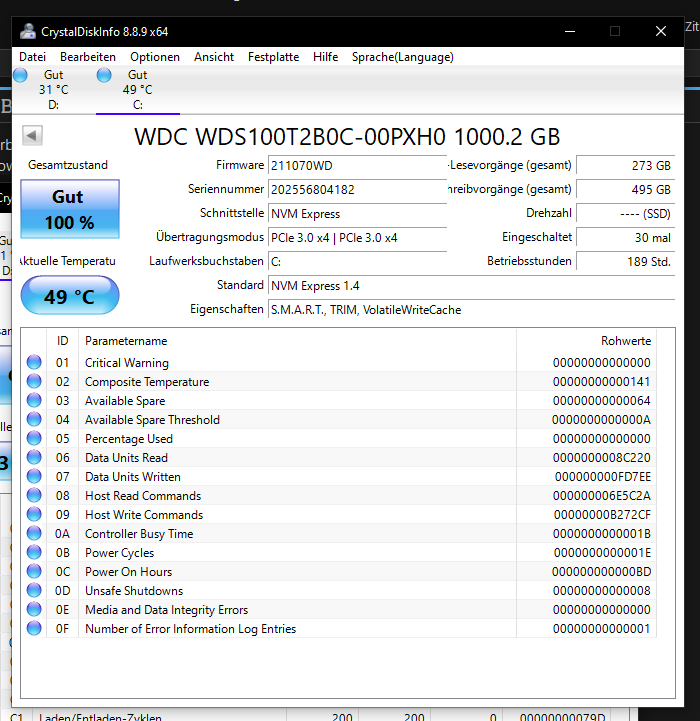Click the Parametername column header

[x=297, y=341]
